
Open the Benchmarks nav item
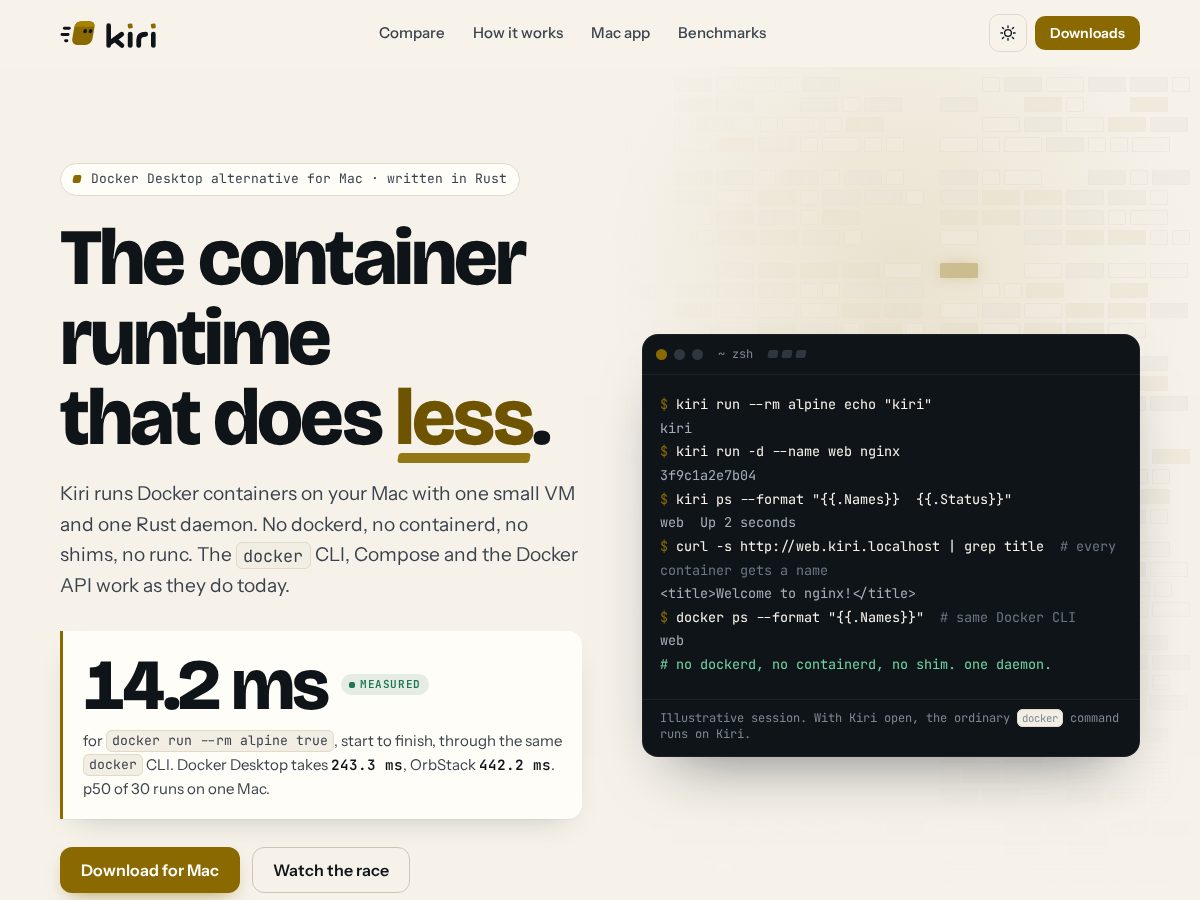pos(722,33)
